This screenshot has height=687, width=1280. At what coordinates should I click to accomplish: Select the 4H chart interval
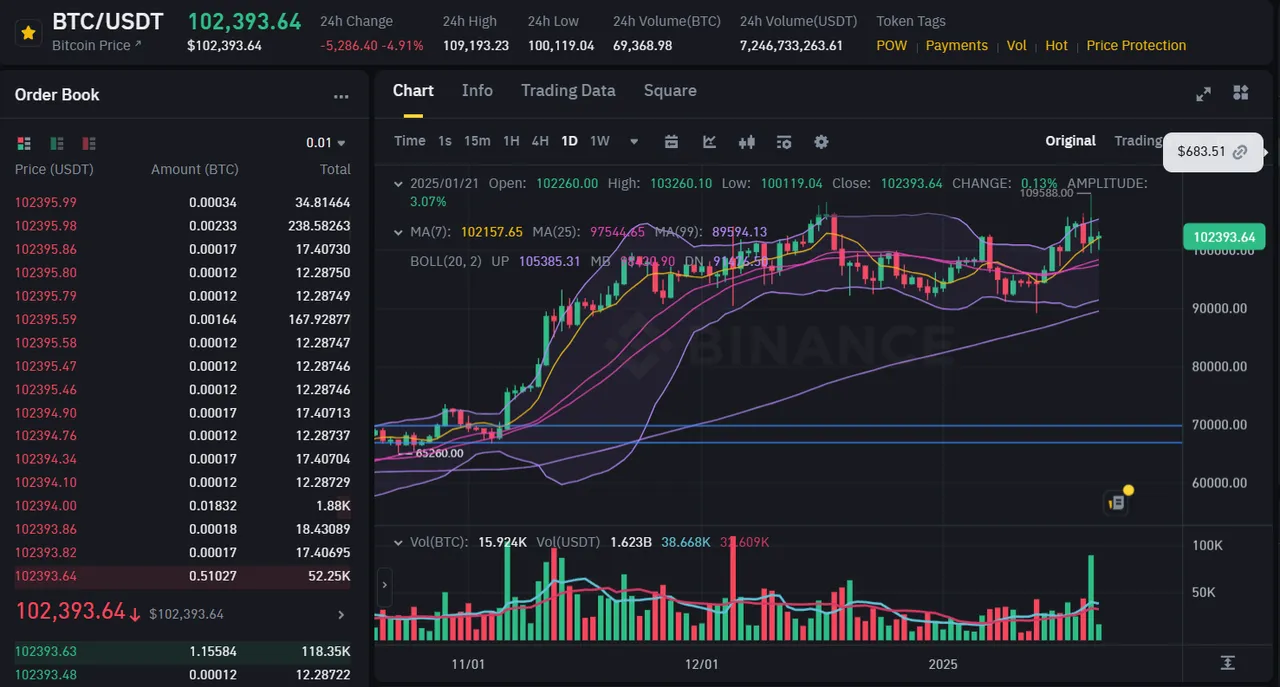(x=540, y=141)
